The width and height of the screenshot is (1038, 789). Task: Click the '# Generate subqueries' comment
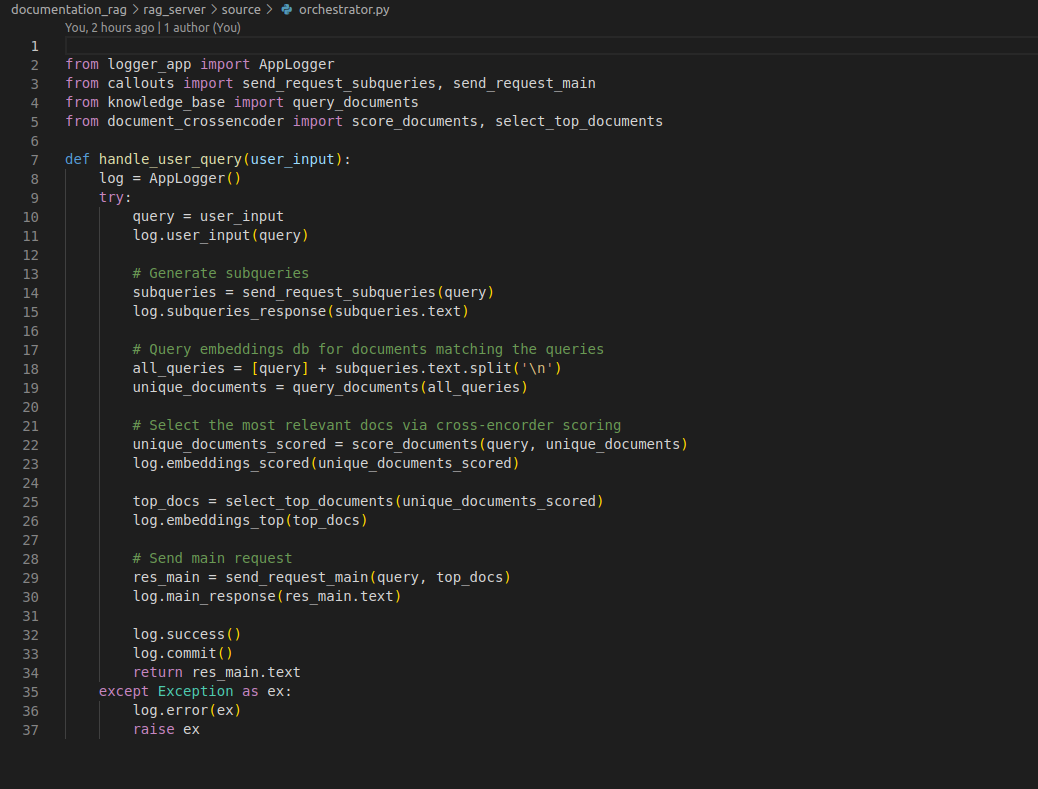(219, 272)
